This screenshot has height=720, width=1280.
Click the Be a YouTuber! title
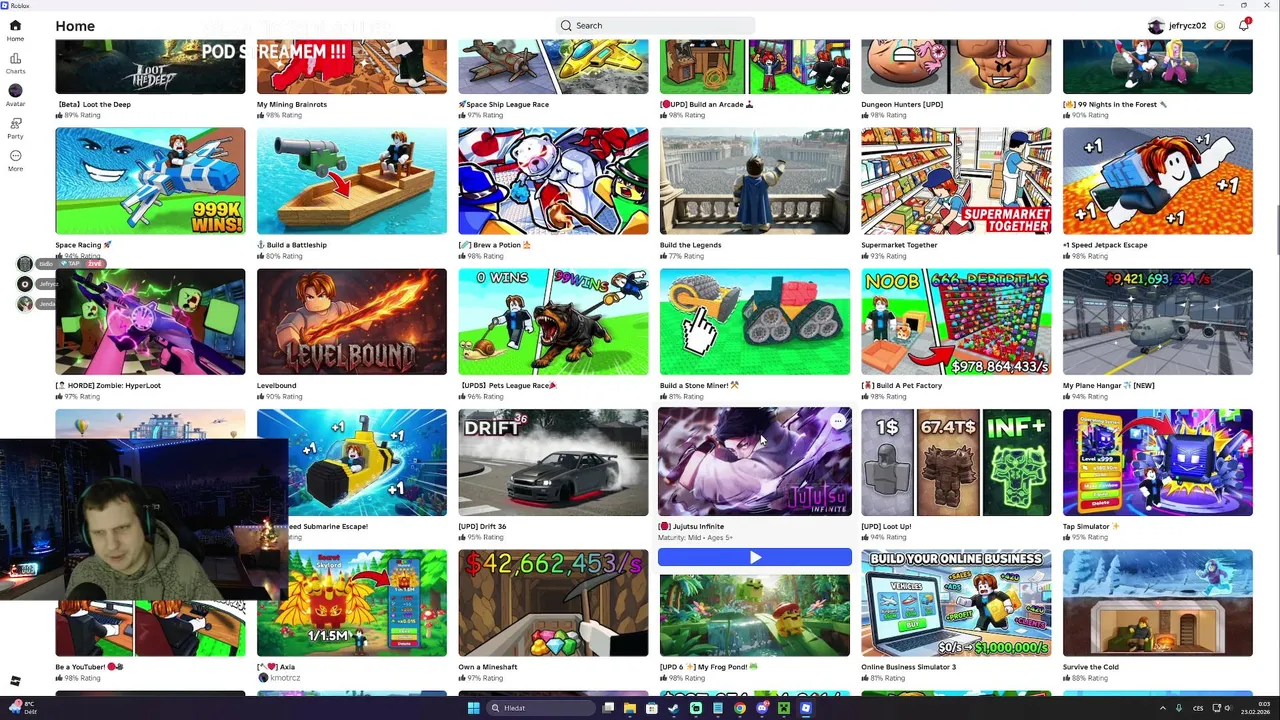90,667
